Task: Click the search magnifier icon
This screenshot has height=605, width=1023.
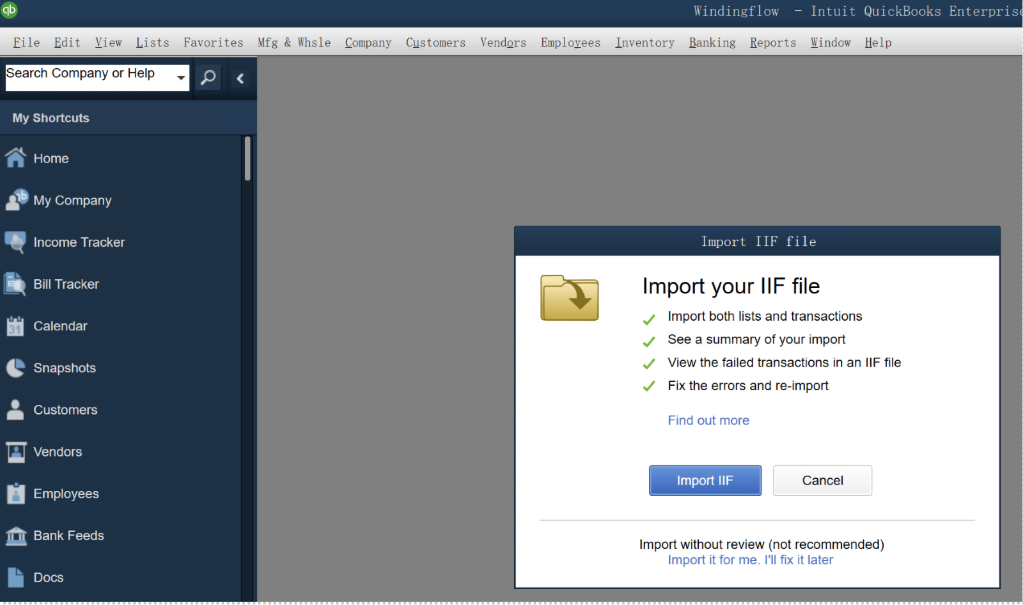Action: pos(208,78)
